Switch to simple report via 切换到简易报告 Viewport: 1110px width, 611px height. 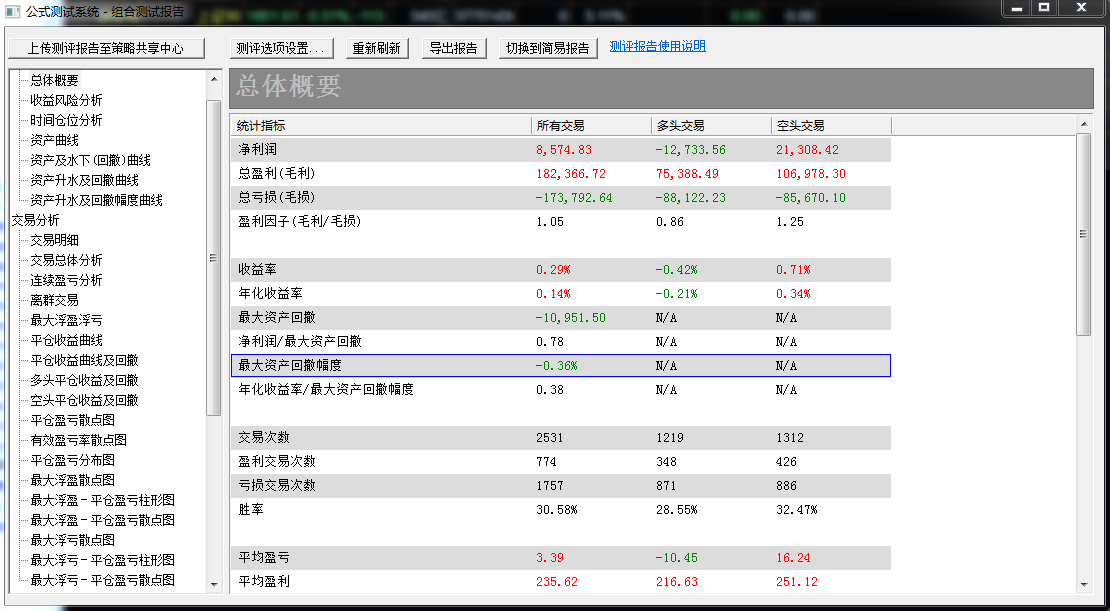coord(548,48)
